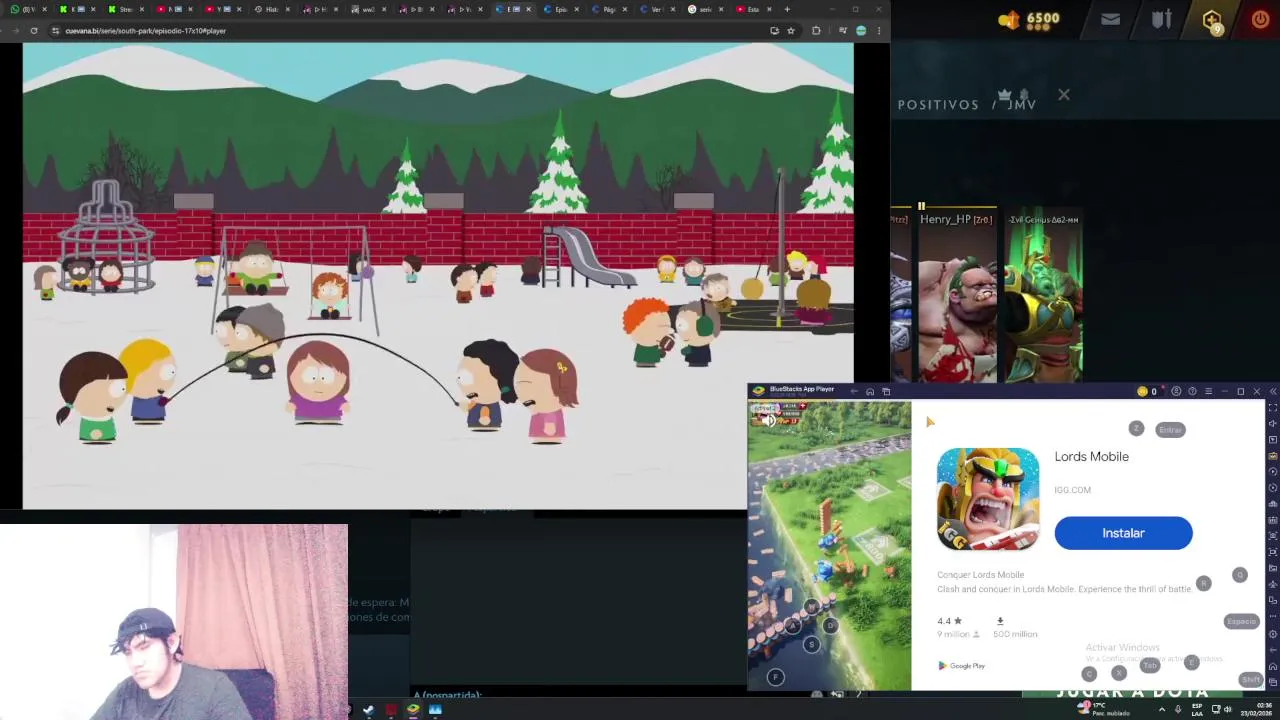The image size is (1280, 720).
Task: Open the Dota armory icon next to mail
Action: (x=1161, y=19)
